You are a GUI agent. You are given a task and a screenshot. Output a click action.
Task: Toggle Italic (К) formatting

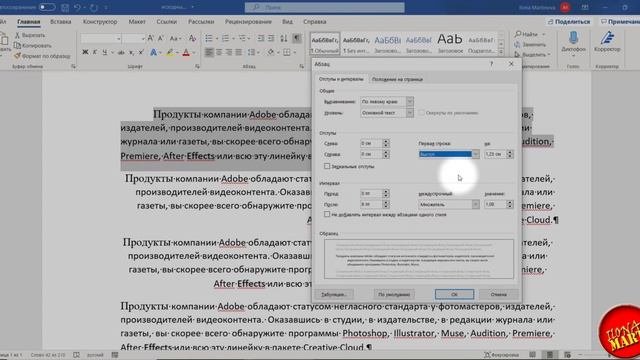[95, 52]
